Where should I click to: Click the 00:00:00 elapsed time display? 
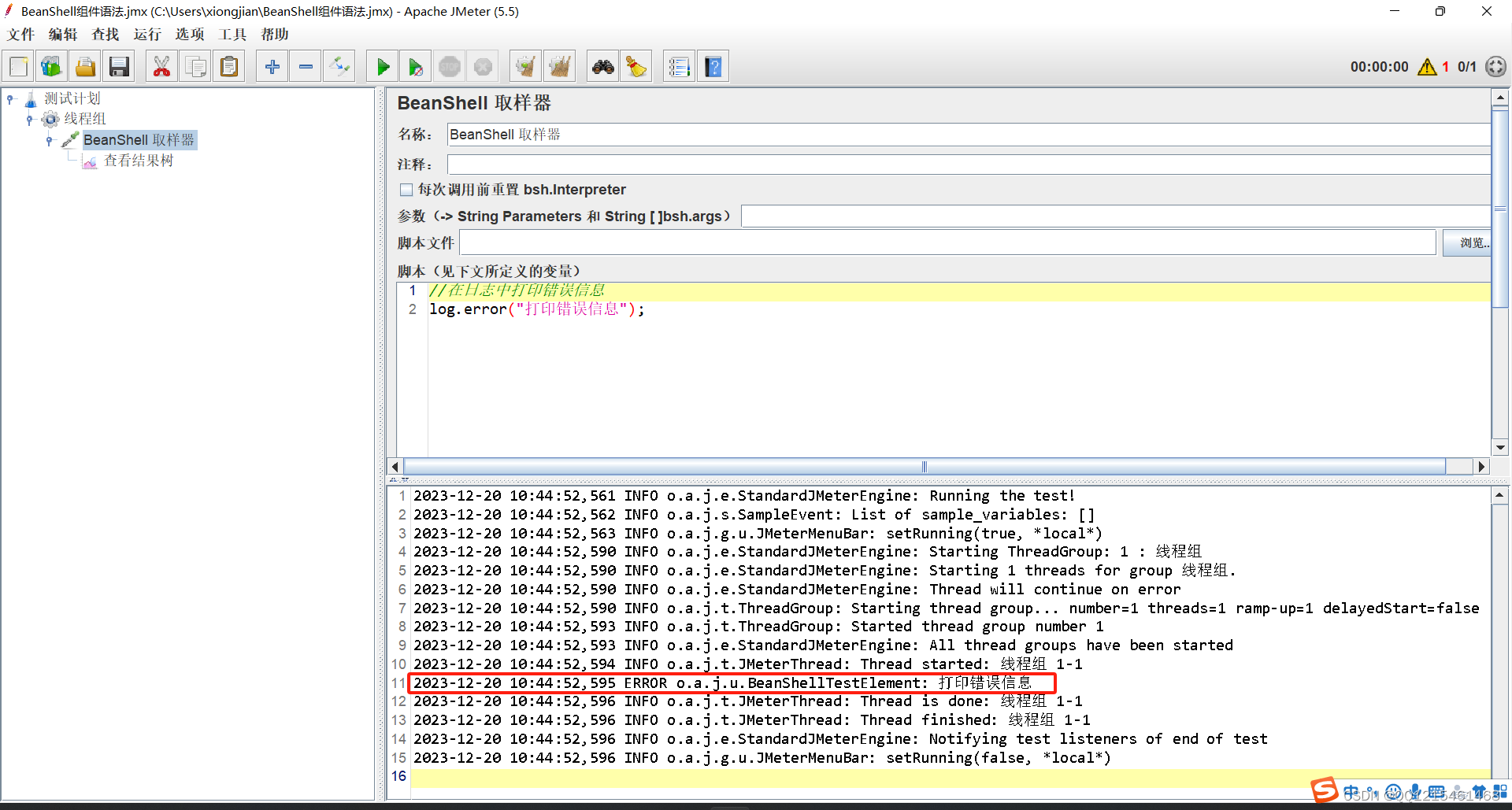1379,67
